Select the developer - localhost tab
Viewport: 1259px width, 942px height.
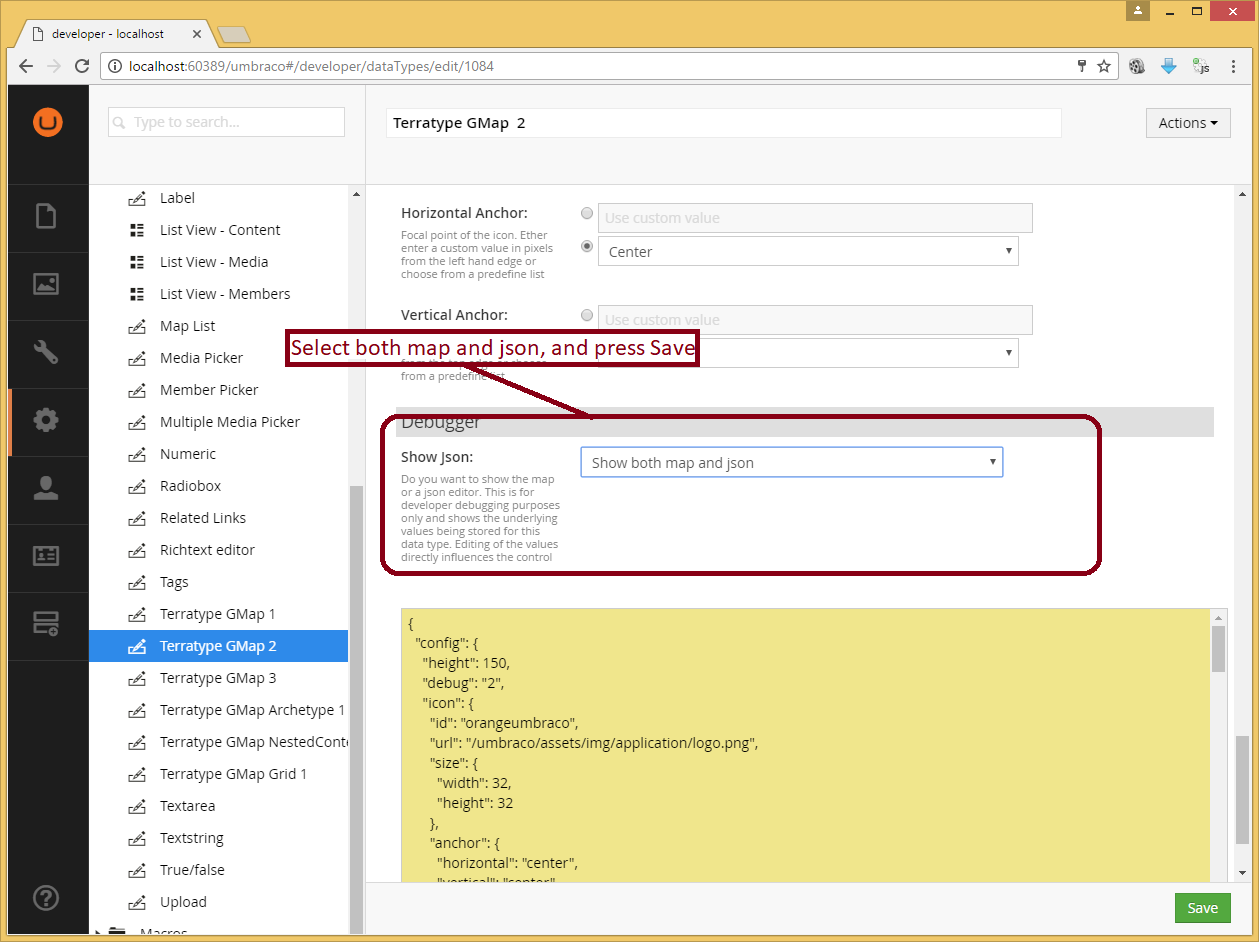coord(113,34)
